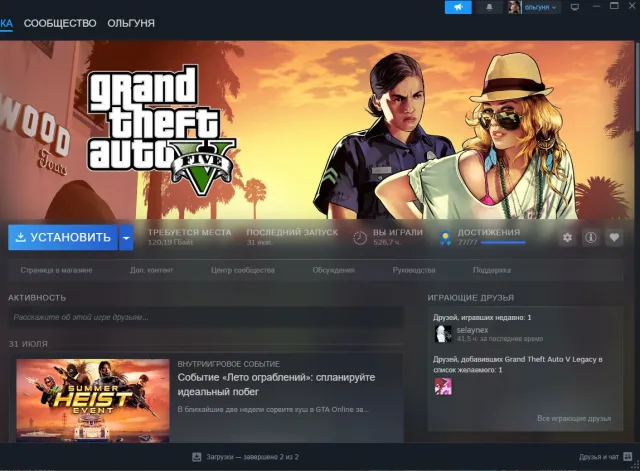Click the 31 ИЮЛЯ date heading

(28, 344)
